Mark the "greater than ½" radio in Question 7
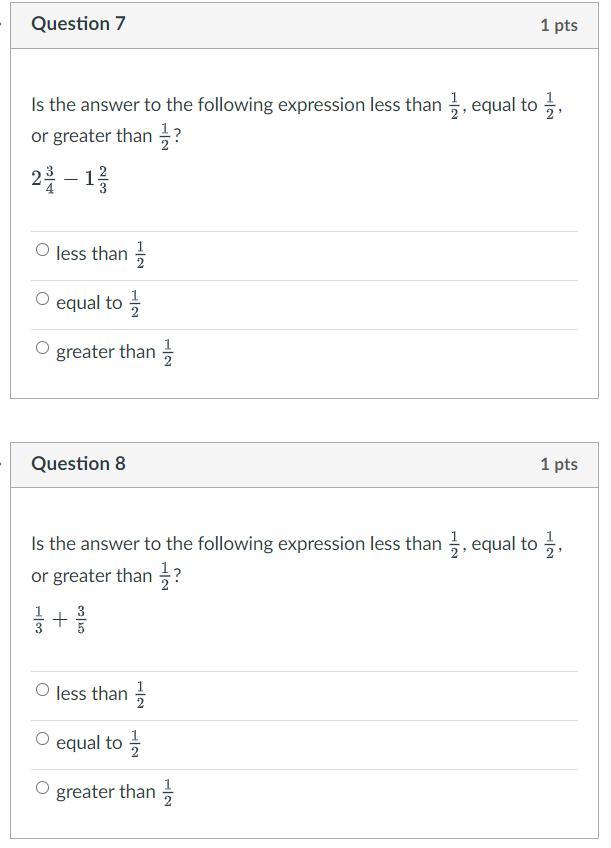The image size is (611, 848). pos(42,348)
